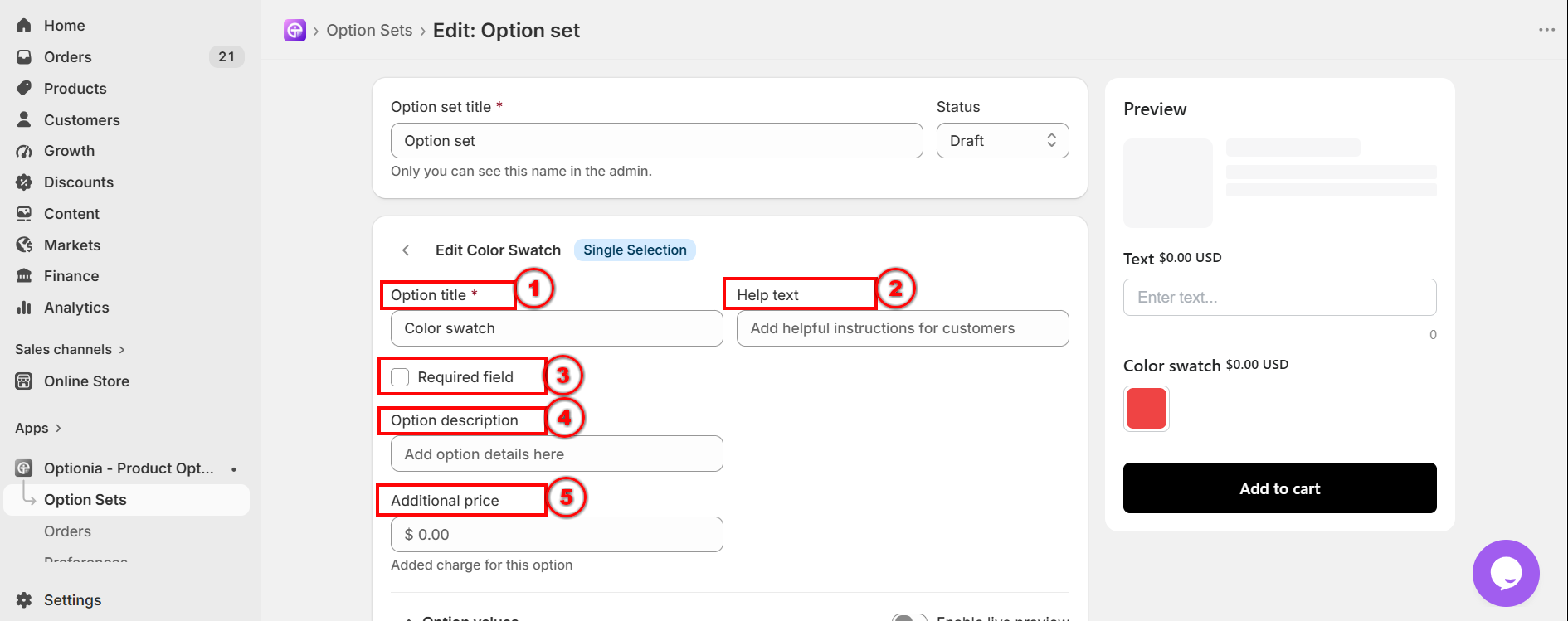Follow the Option Sets breadcrumb link
The width and height of the screenshot is (1568, 621).
pos(369,31)
